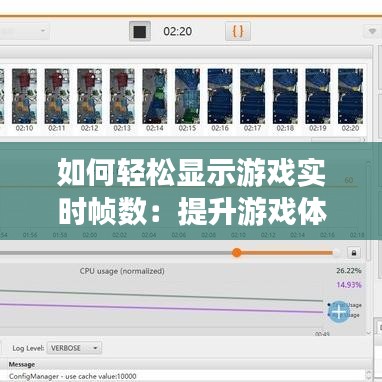
Task: Click the 02:20 elapsed time display
Action: [178, 31]
